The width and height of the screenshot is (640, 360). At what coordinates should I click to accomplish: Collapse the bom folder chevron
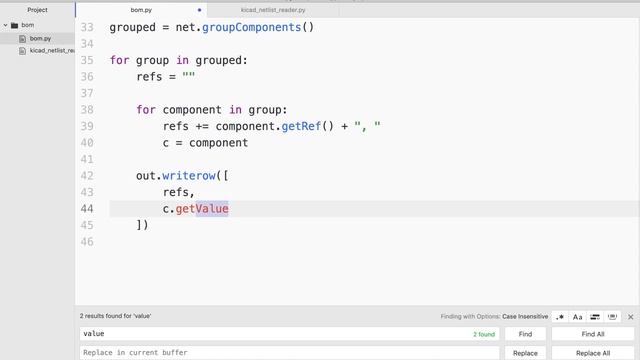(x=5, y=25)
